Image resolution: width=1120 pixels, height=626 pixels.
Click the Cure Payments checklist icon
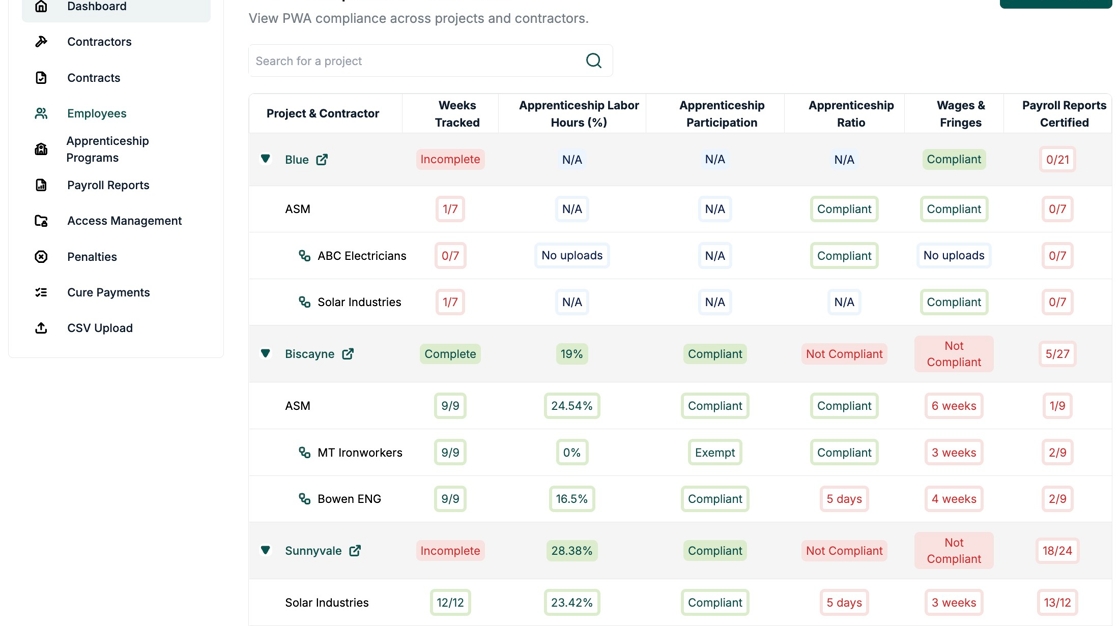41,292
